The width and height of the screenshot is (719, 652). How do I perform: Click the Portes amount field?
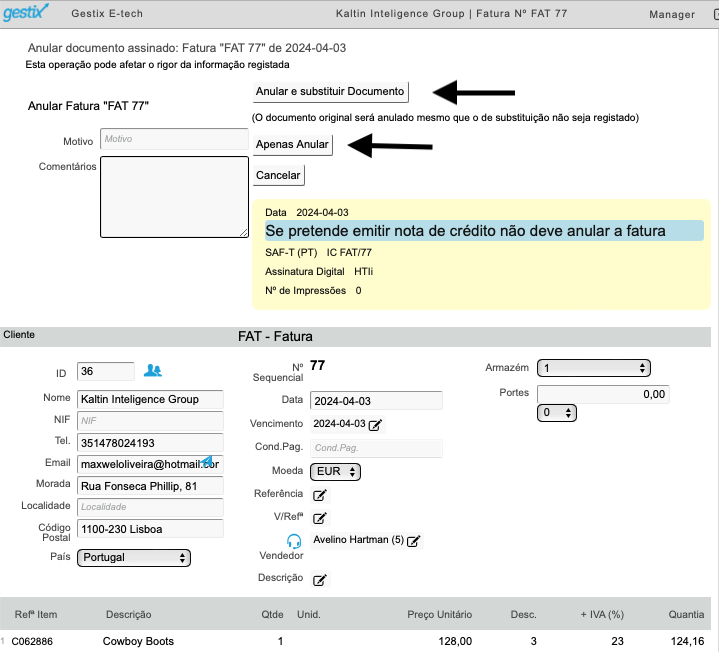603,394
